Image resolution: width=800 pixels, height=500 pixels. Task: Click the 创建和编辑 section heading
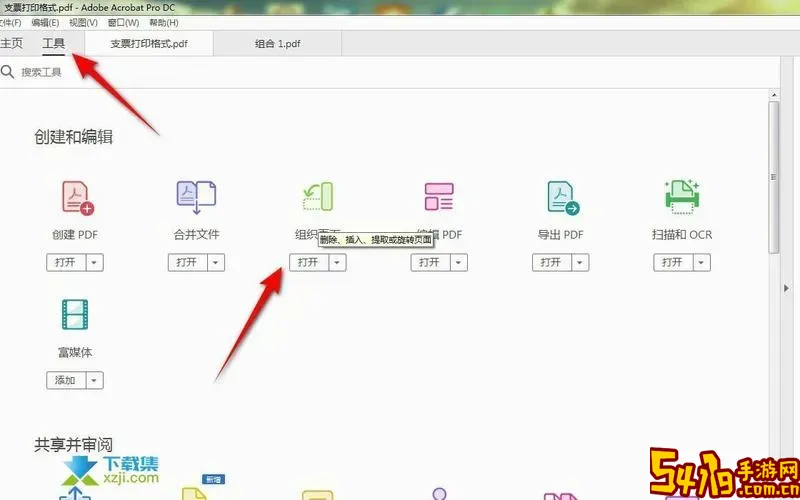[73, 137]
